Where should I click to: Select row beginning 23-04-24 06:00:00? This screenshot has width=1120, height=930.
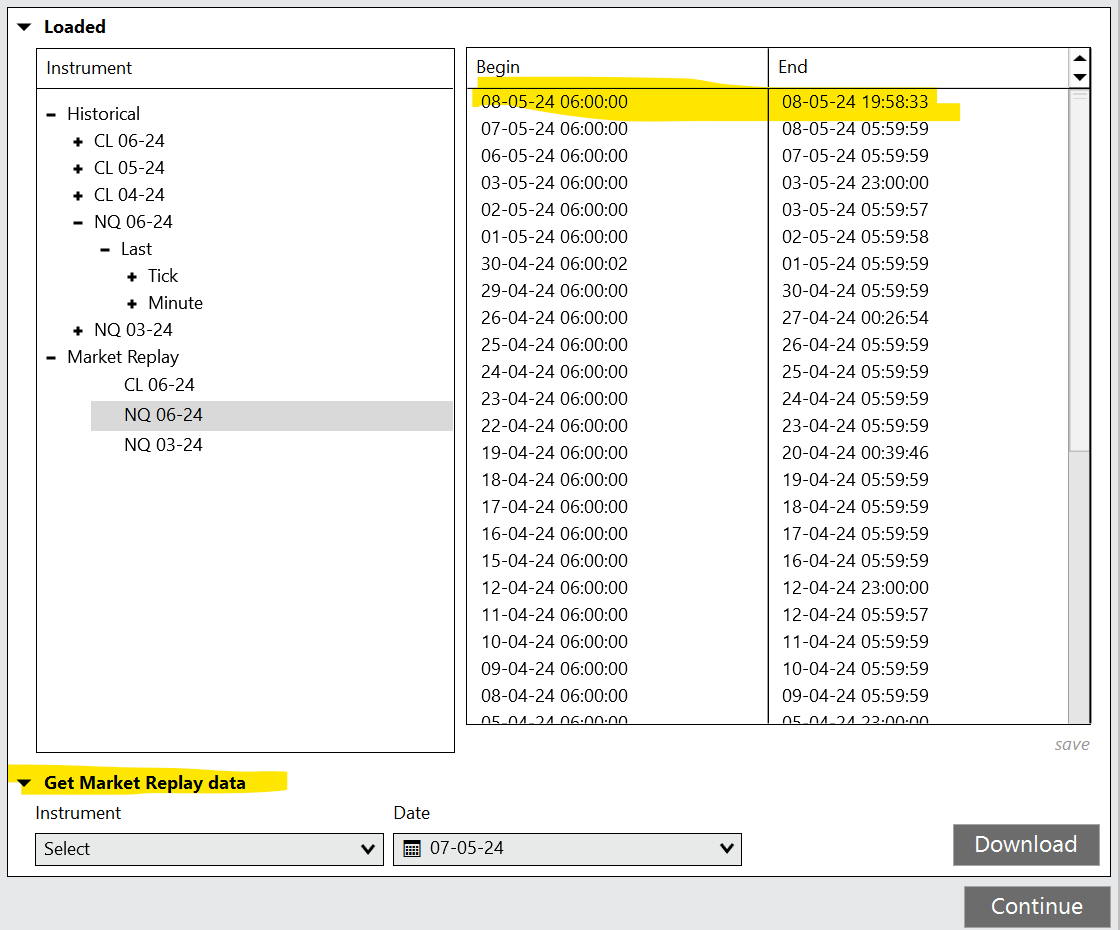tap(768, 399)
